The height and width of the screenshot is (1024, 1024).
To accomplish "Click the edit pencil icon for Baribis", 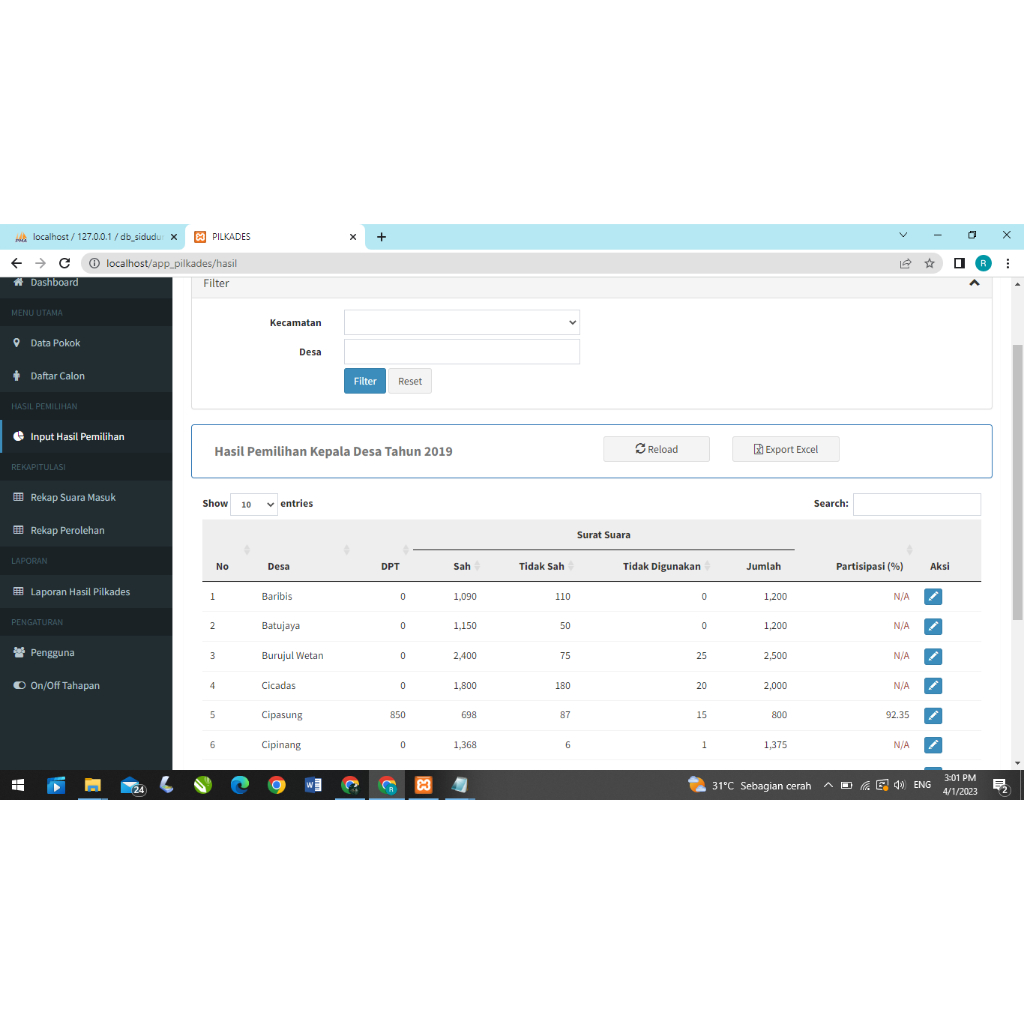I will click(932, 596).
